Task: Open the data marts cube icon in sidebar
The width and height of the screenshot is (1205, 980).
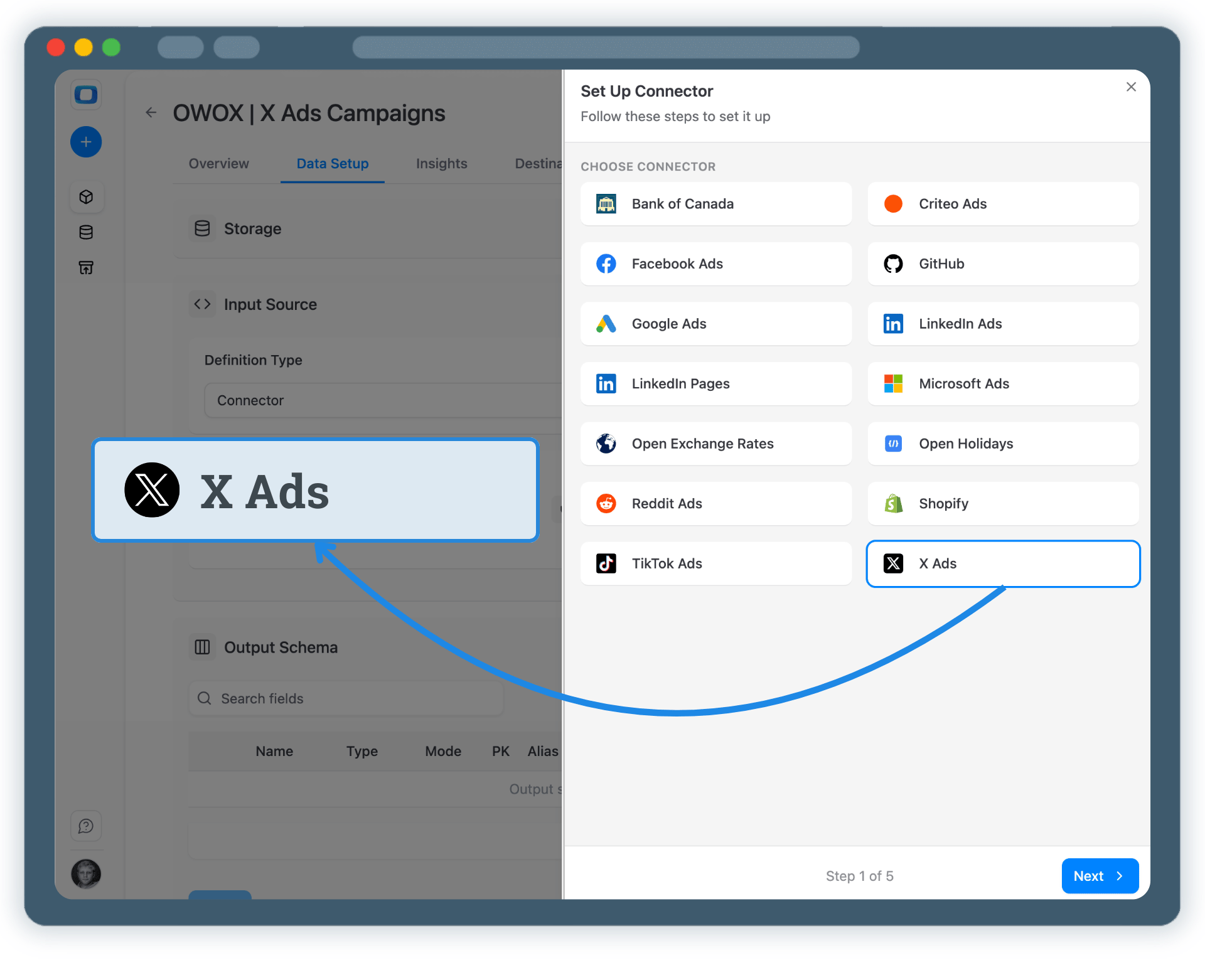Action: (86, 196)
